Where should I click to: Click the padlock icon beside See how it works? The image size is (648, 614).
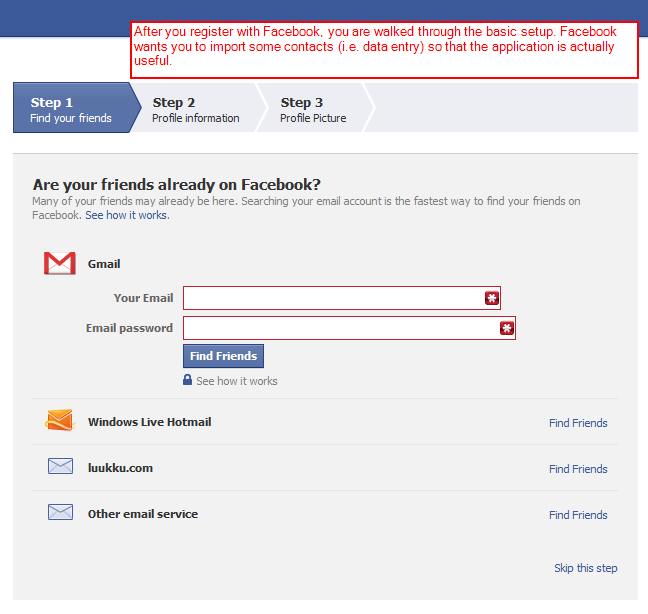[188, 380]
